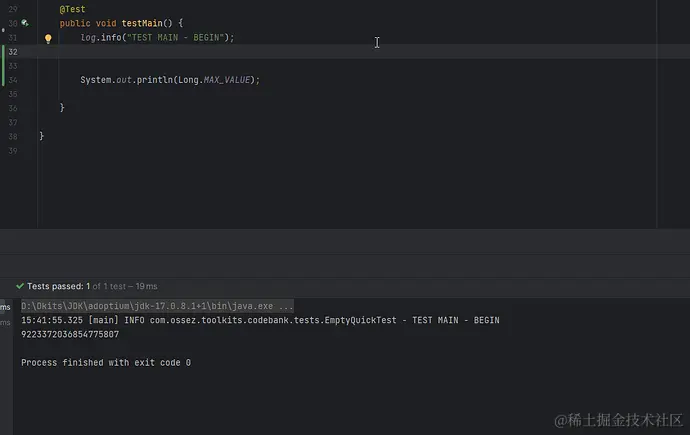The height and width of the screenshot is (435, 690).
Task: Click the log.info "TEST MAIN - BEGIN" statement
Action: pyautogui.click(x=158, y=38)
